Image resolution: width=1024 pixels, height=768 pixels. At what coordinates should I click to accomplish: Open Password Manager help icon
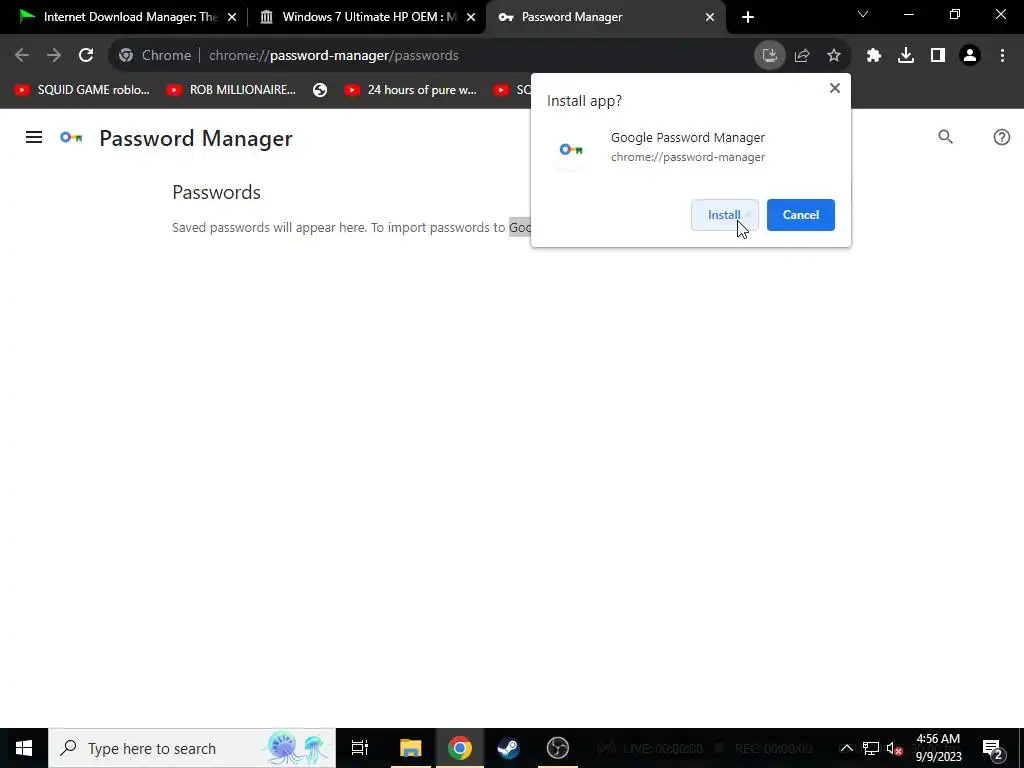click(1002, 137)
